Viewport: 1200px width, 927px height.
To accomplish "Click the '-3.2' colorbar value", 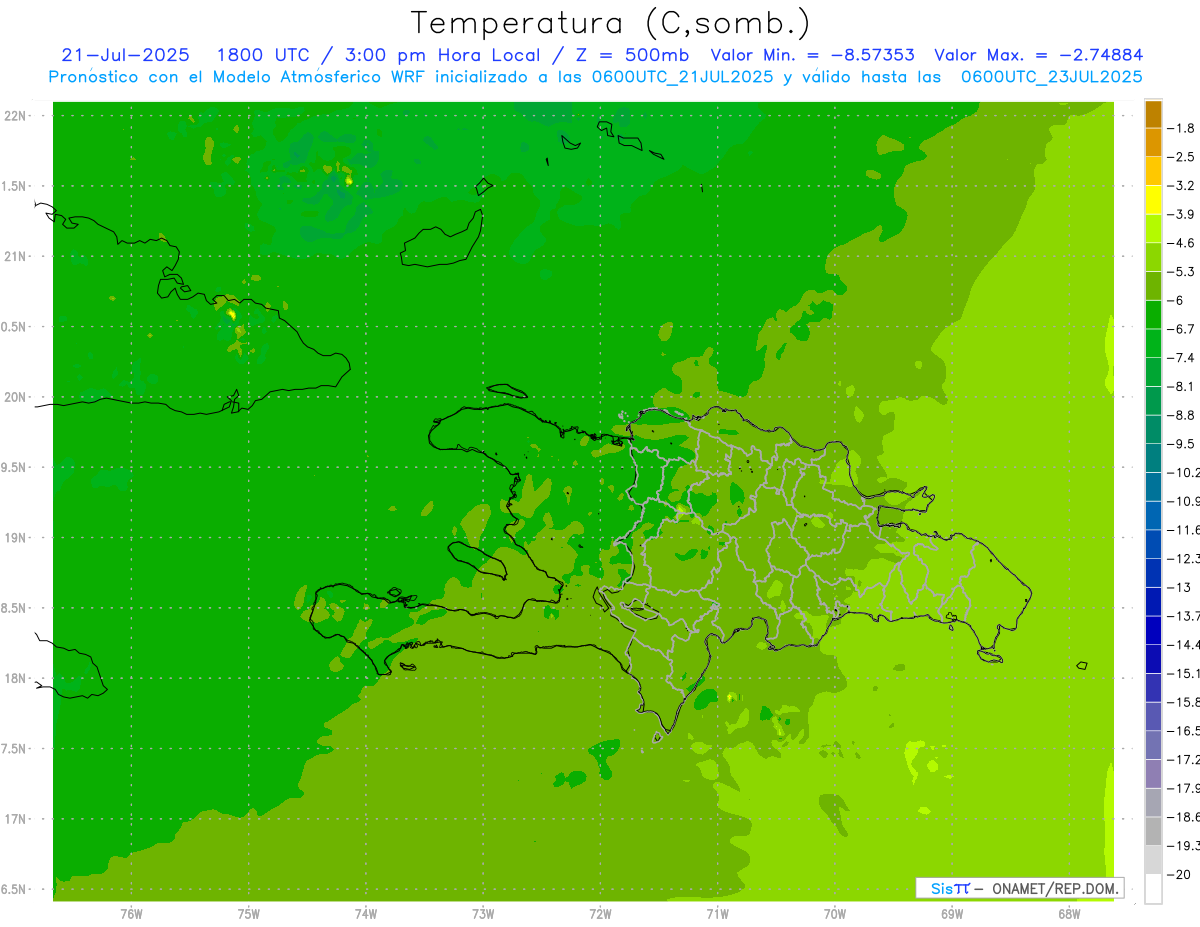I will (1181, 186).
